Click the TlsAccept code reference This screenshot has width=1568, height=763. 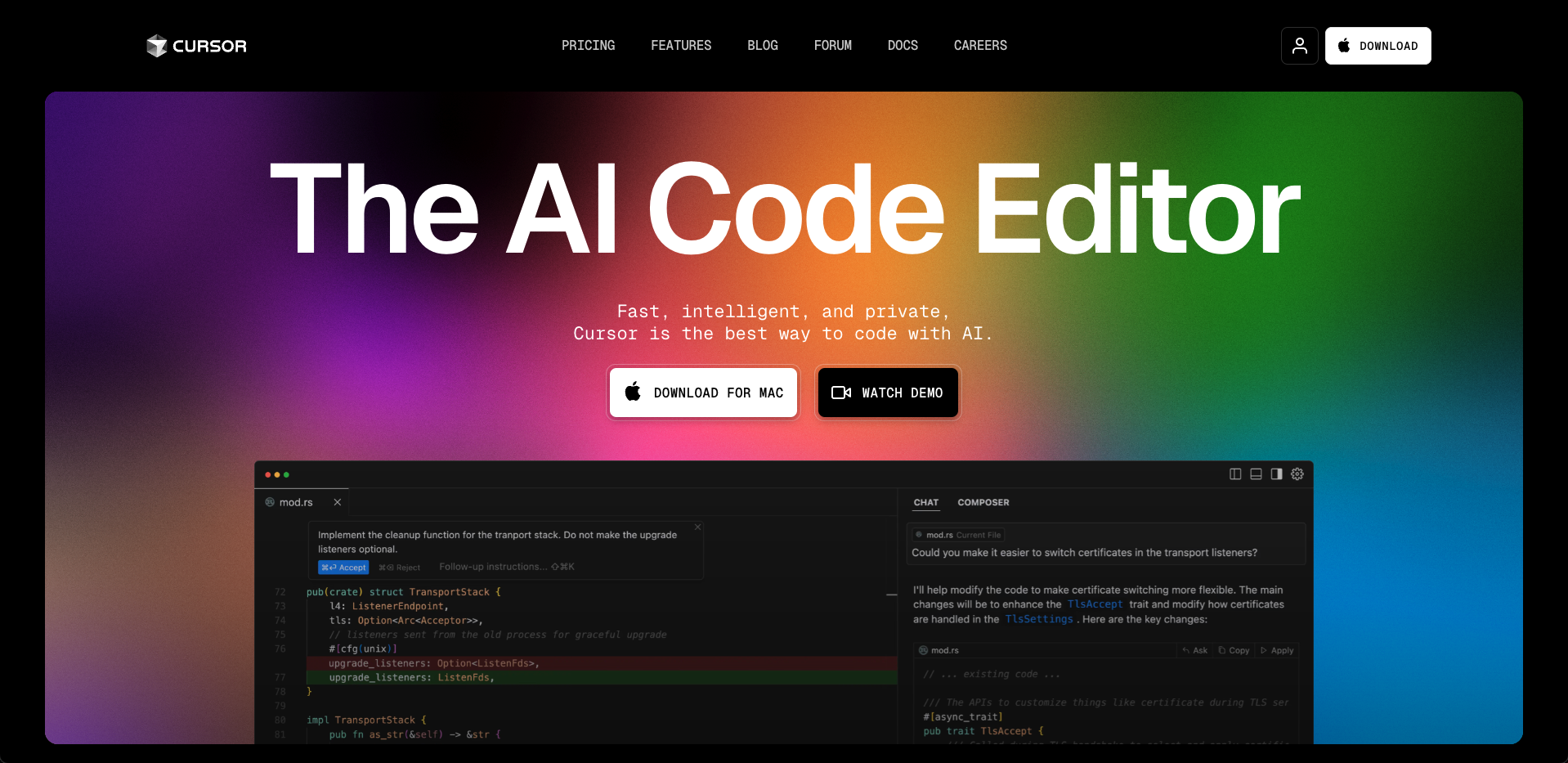[1095, 604]
